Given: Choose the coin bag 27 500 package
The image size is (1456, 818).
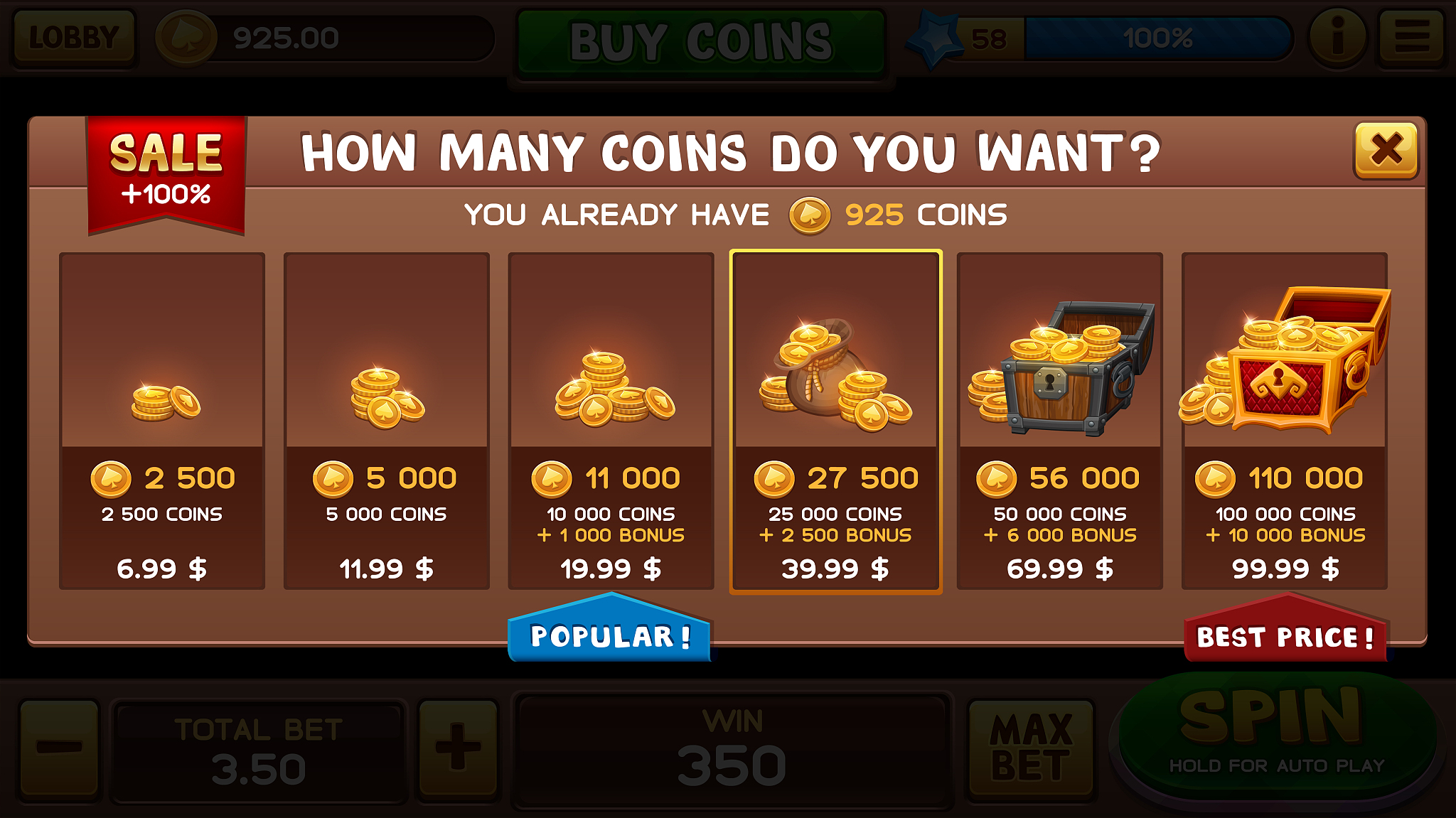Looking at the screenshot, I should point(836,421).
